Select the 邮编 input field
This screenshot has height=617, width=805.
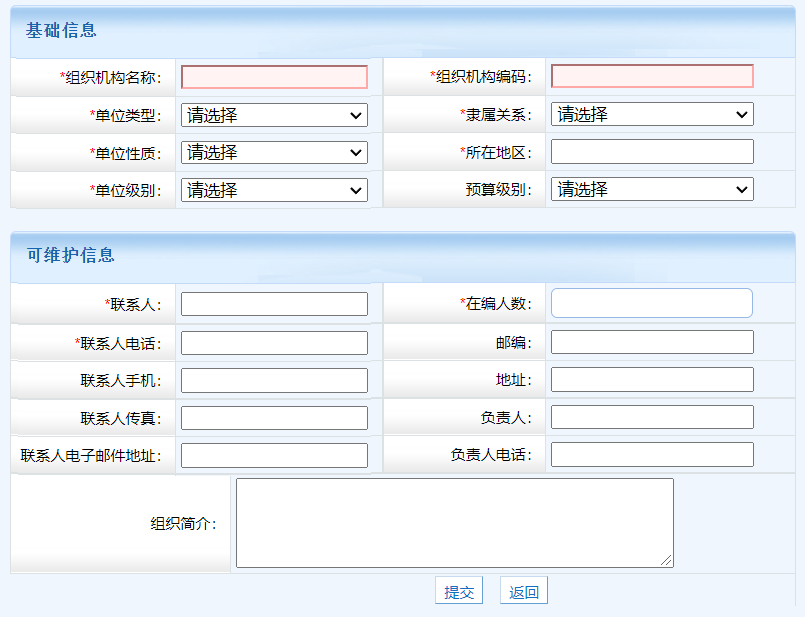pos(652,342)
